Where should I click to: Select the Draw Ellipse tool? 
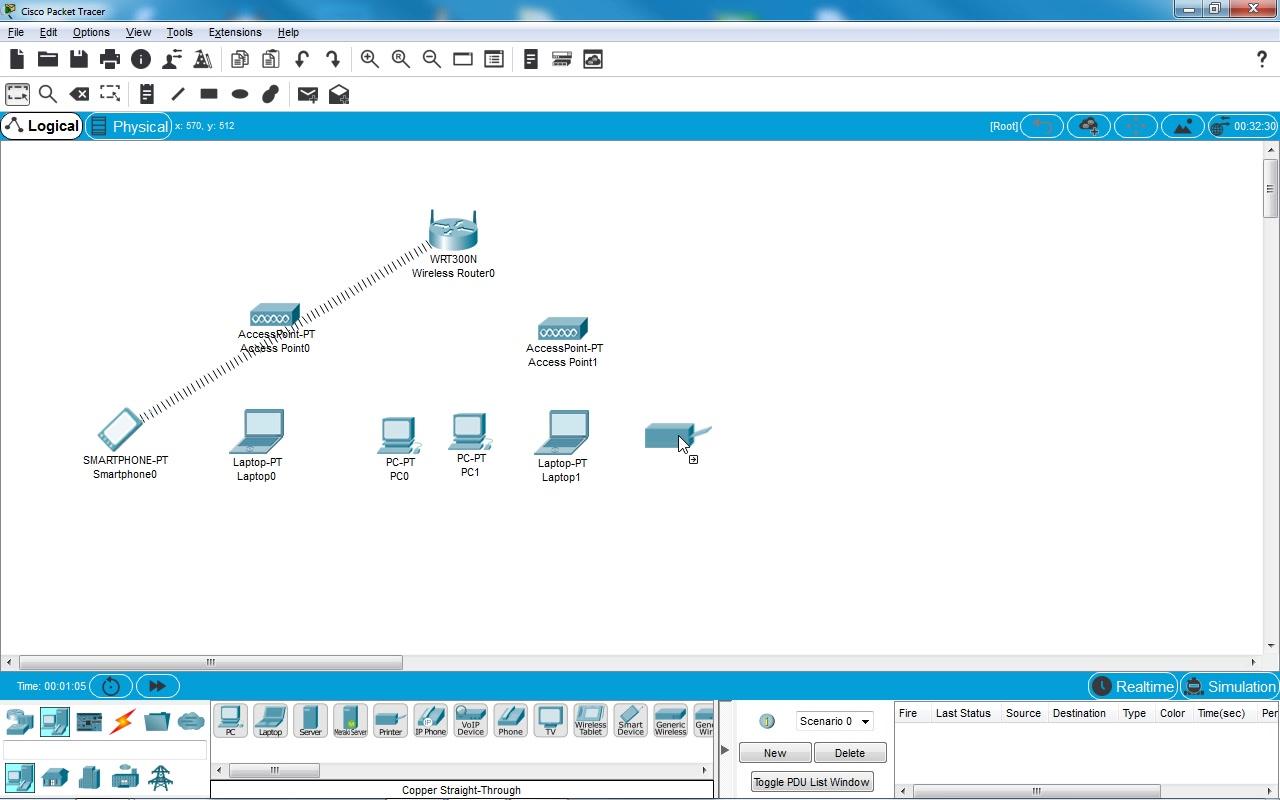(x=240, y=94)
